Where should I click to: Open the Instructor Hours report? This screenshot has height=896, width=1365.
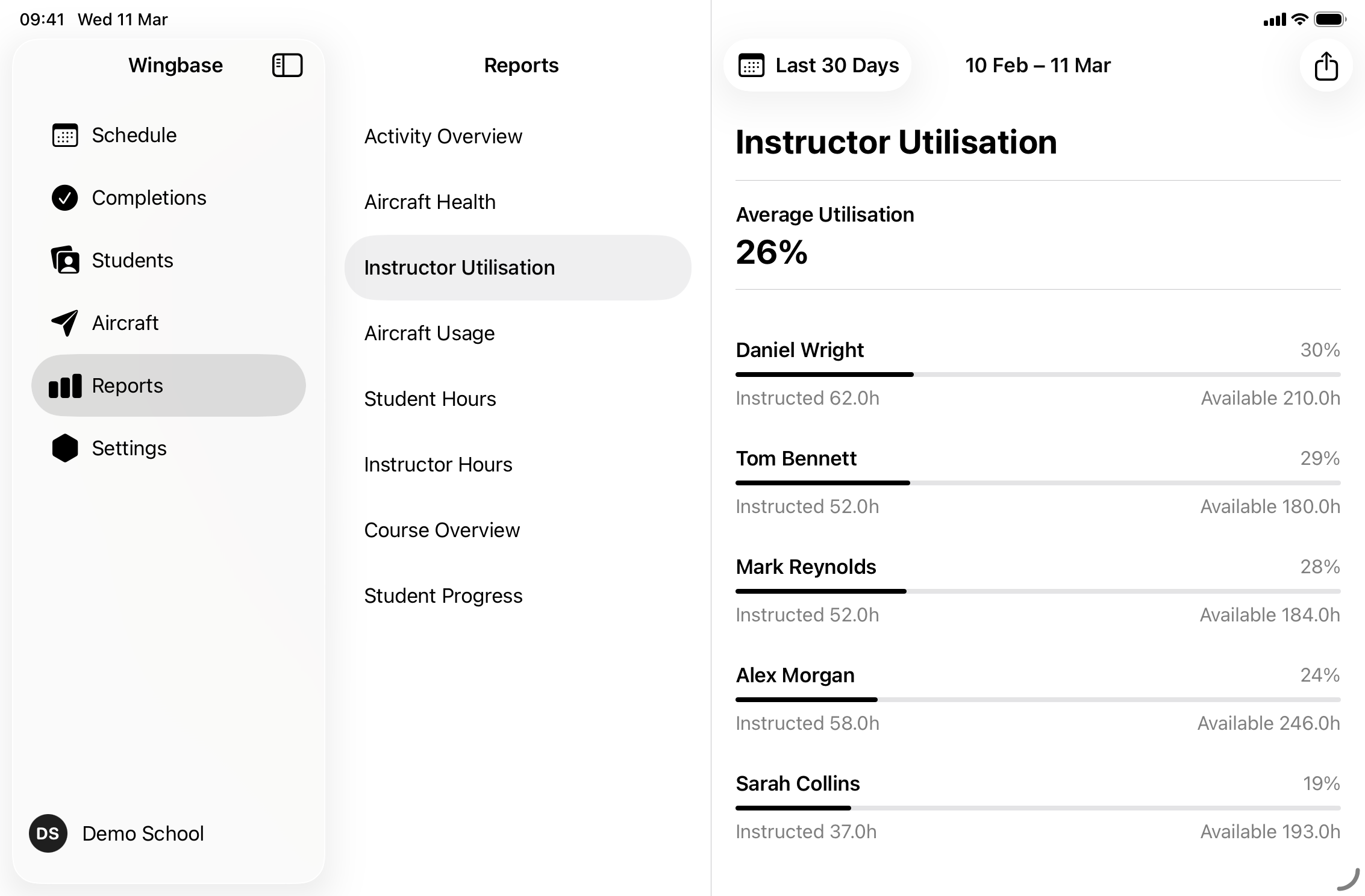pyautogui.click(x=518, y=465)
